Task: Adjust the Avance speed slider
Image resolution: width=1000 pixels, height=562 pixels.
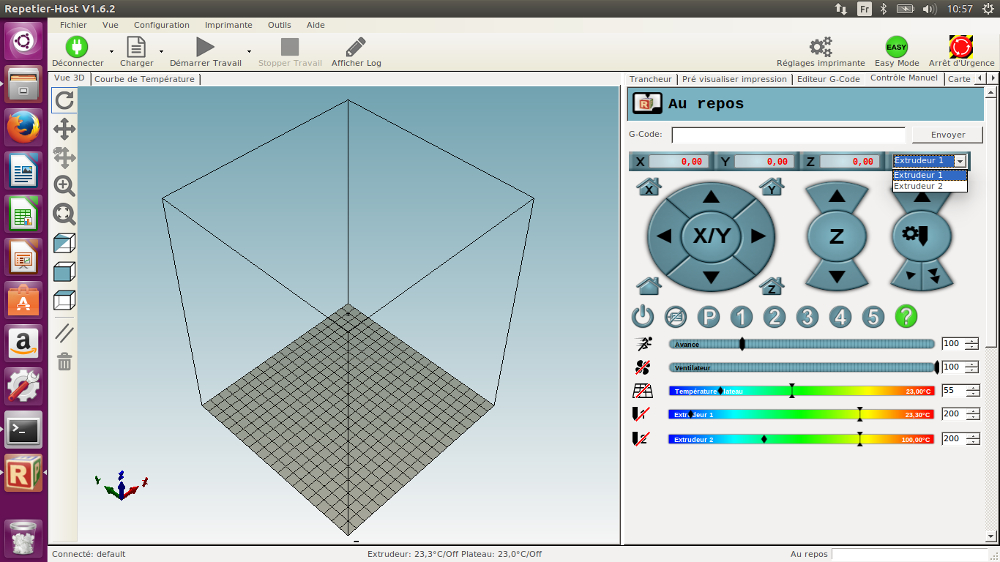Action: point(802,344)
